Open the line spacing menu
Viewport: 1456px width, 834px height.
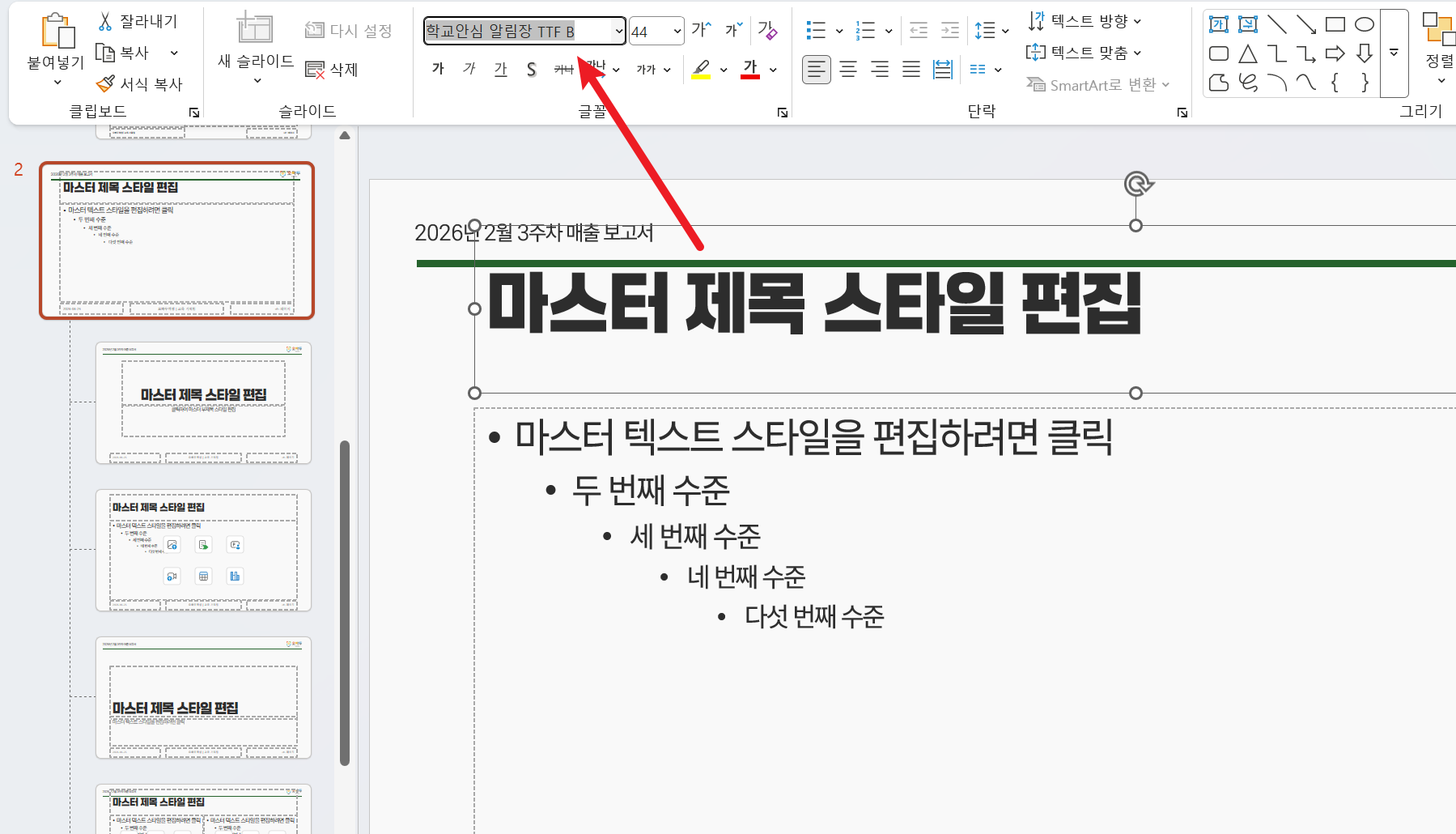[x=991, y=31]
